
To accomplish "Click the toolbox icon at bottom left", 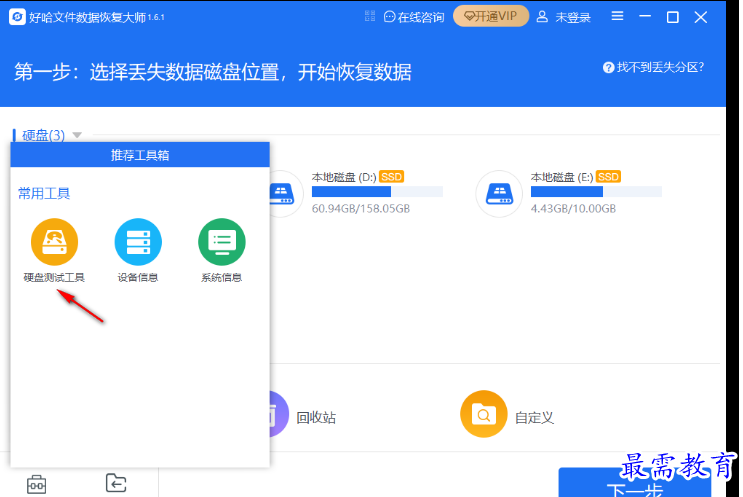I will (36, 484).
